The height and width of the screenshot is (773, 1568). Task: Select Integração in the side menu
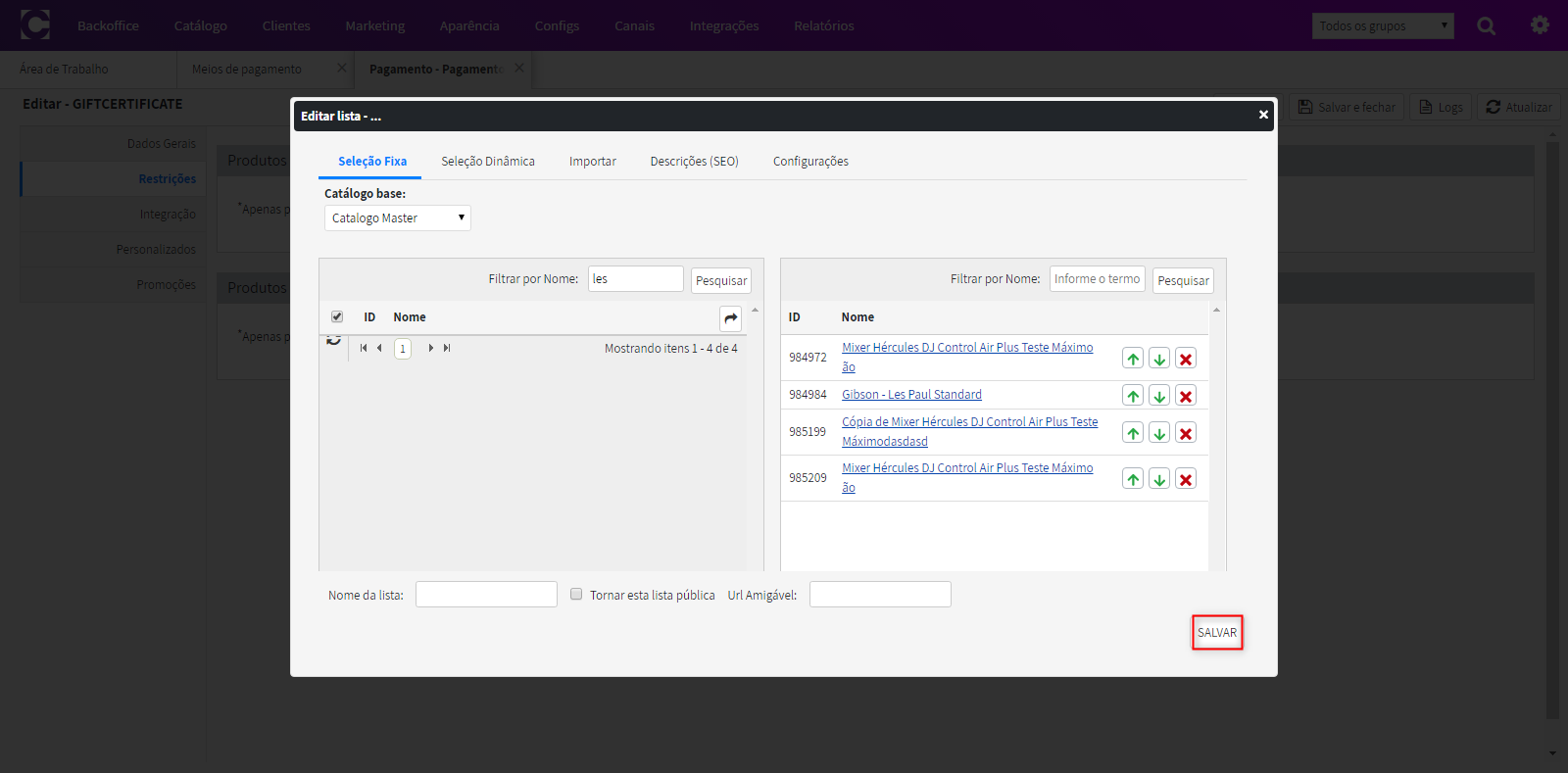point(114,214)
